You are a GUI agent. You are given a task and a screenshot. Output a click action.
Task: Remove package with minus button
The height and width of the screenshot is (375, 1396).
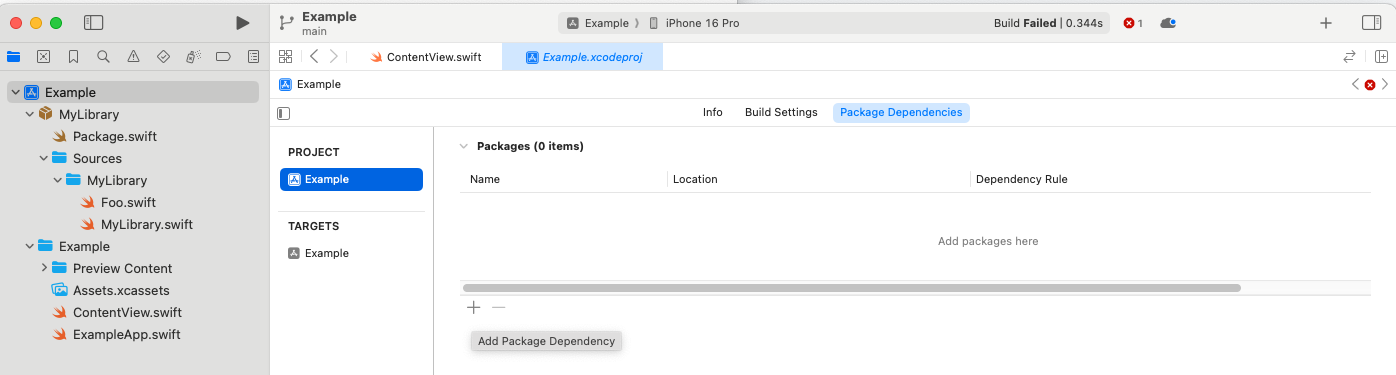click(499, 308)
